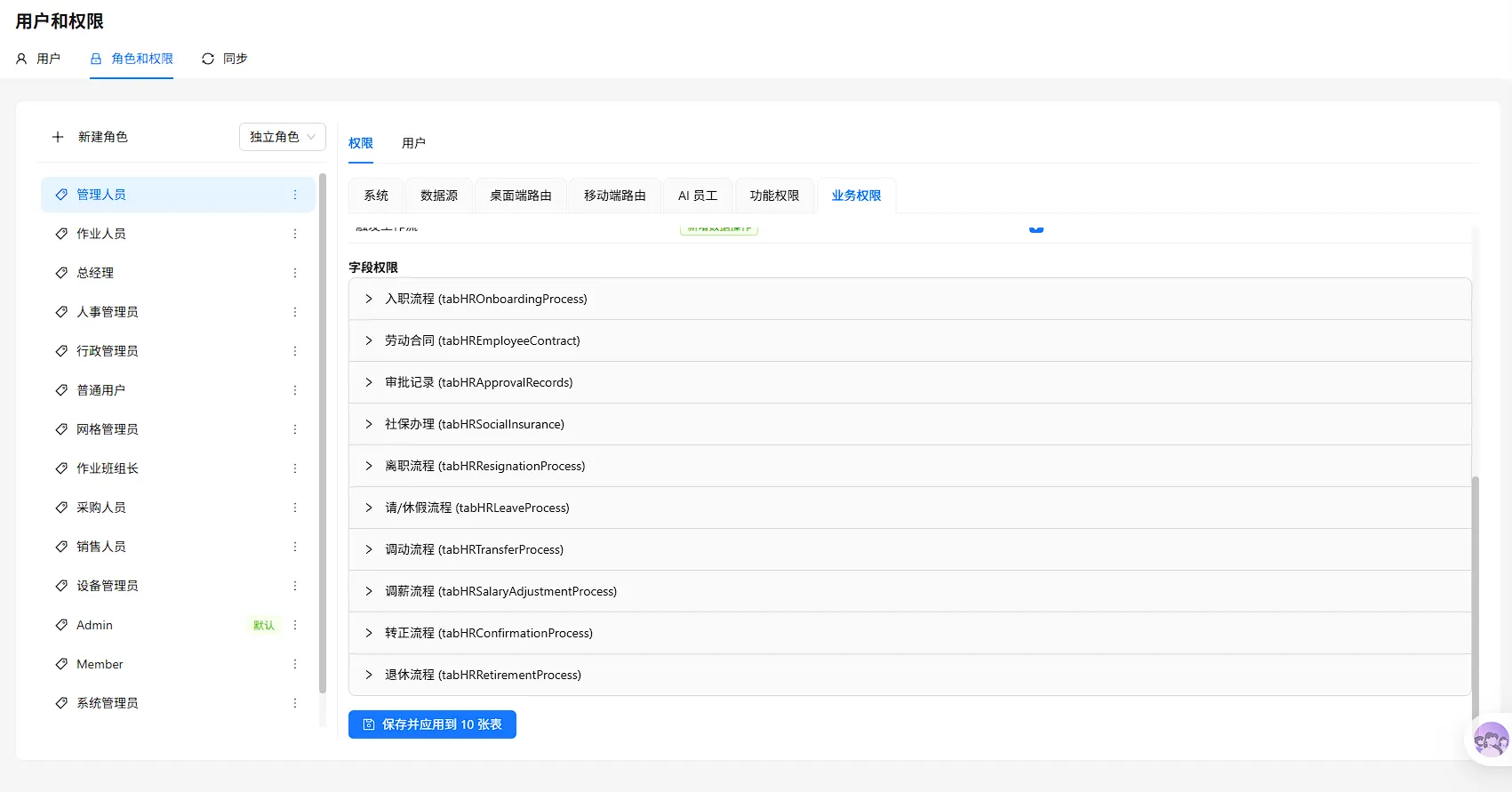Expand 转正流程 (tabHRConfirmationProcess) section
Image resolution: width=1512 pixels, height=792 pixels.
(x=910, y=633)
